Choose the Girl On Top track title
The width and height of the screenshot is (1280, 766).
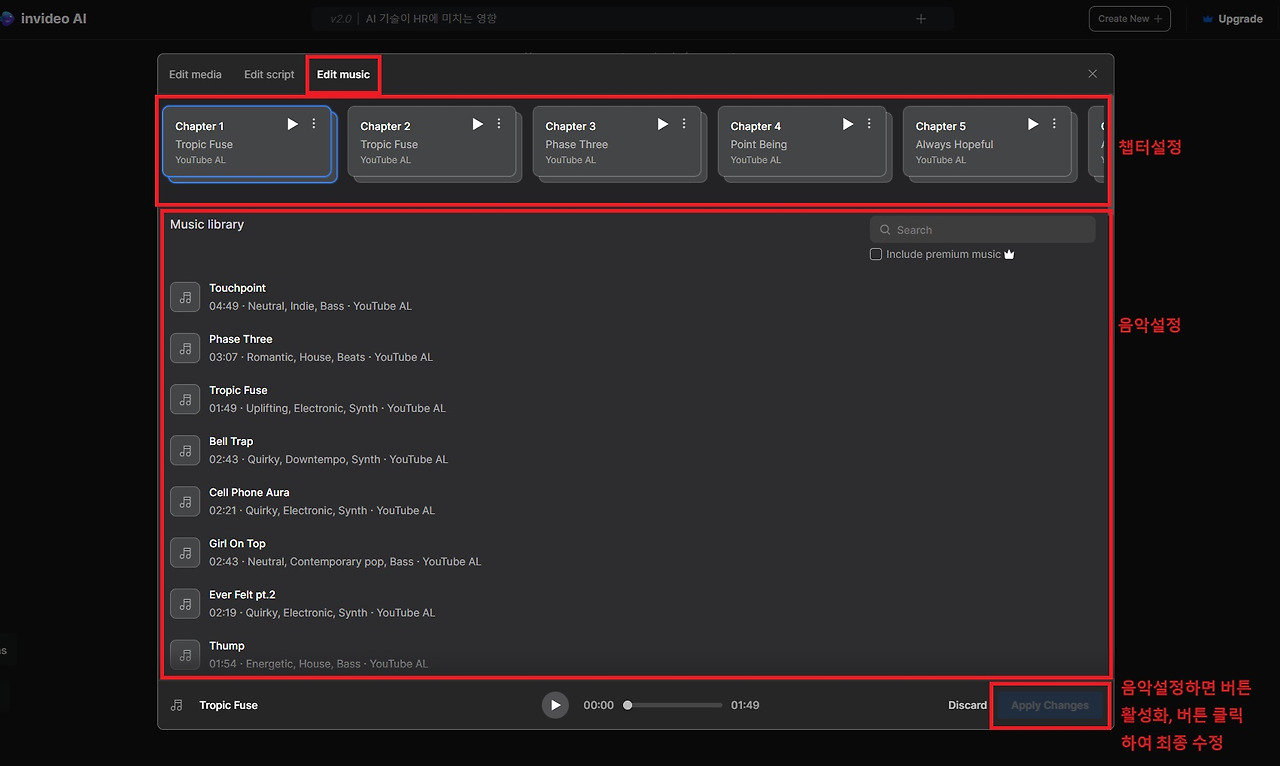pos(237,543)
